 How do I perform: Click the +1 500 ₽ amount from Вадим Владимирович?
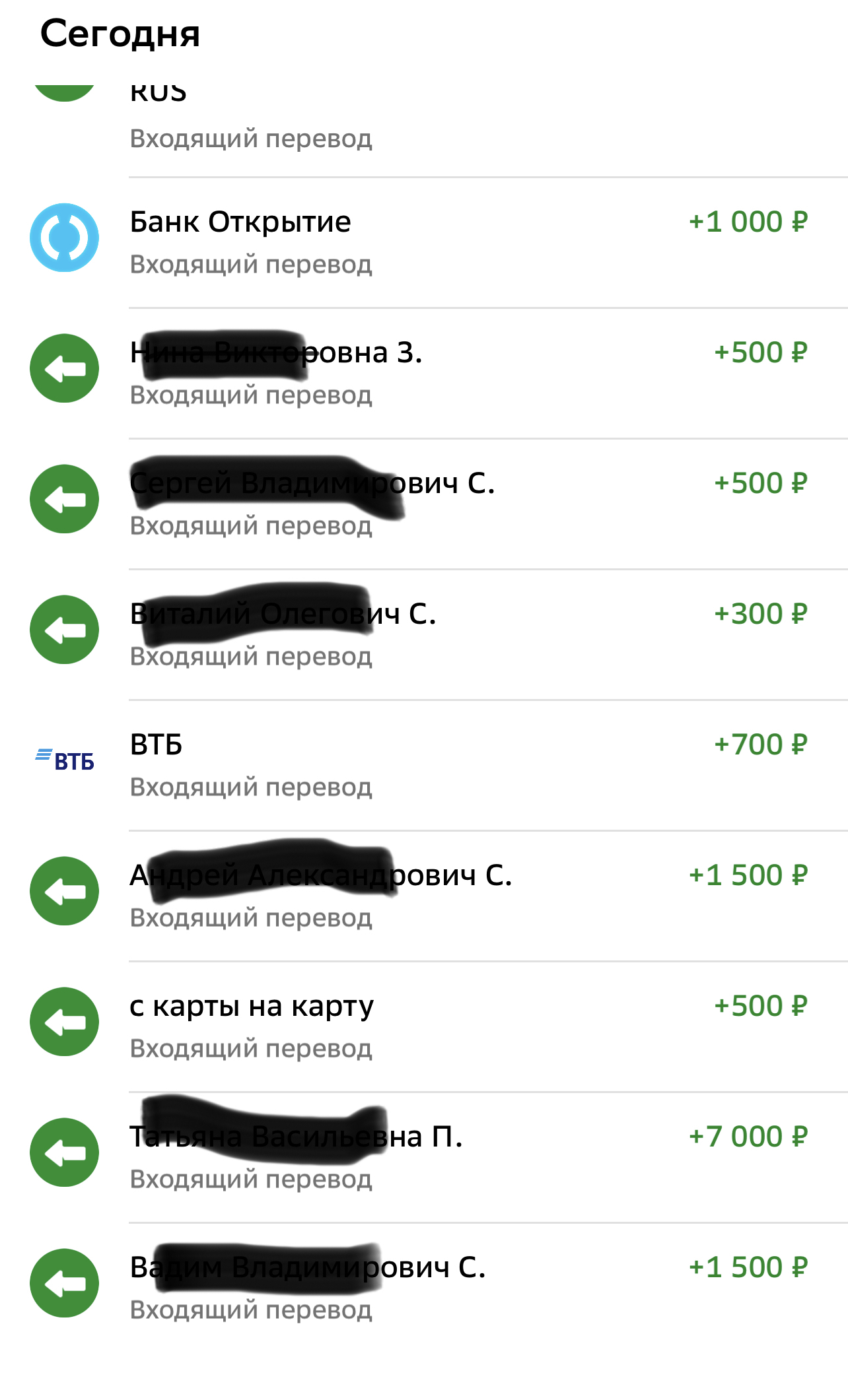pos(748,1267)
